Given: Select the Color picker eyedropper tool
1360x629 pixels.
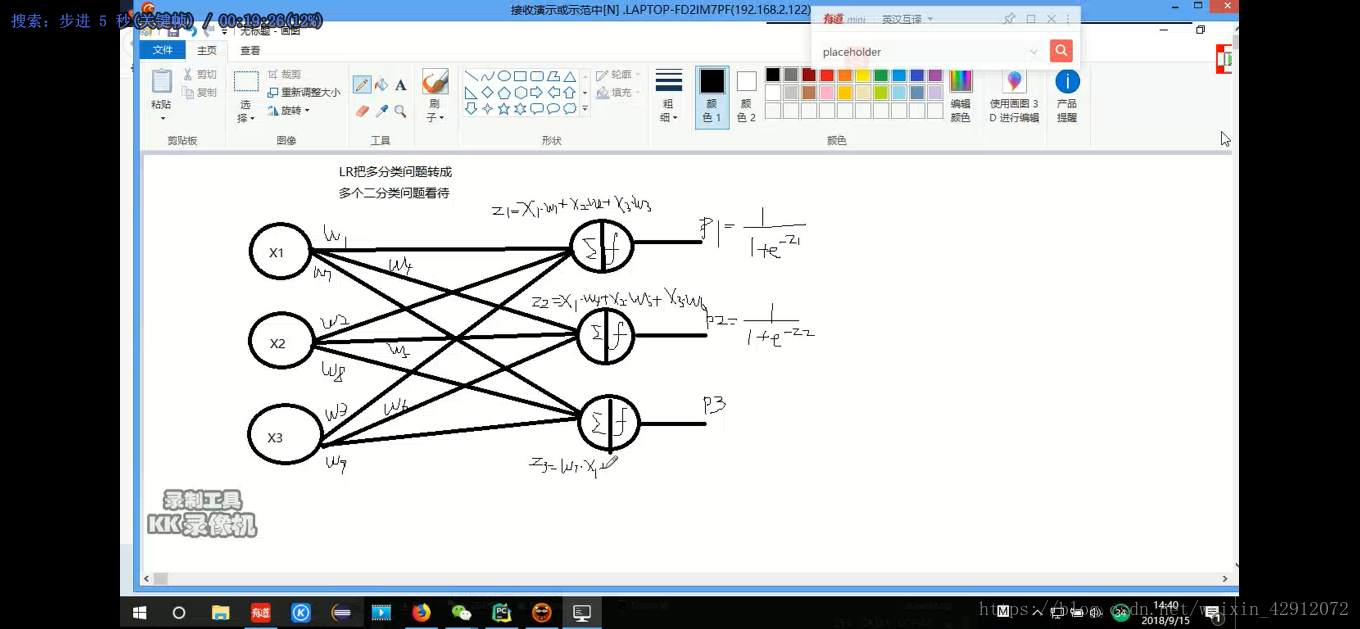Looking at the screenshot, I should tap(381, 111).
